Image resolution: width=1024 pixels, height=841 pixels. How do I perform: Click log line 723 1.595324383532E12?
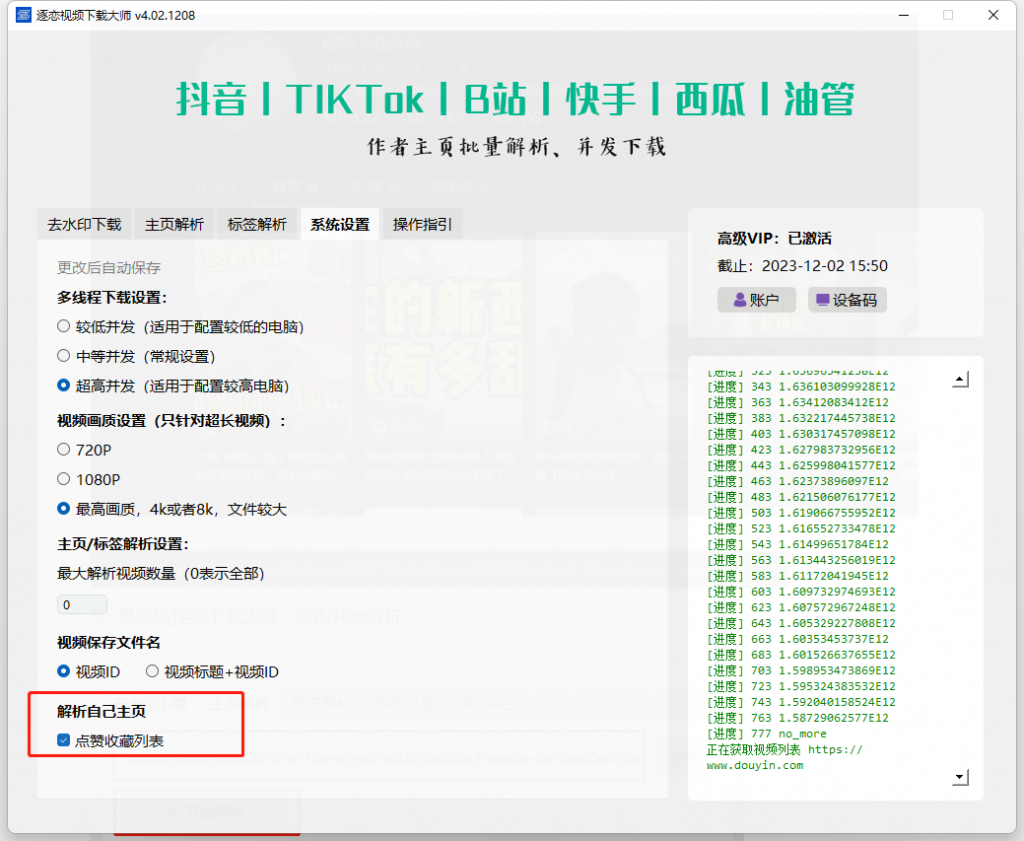pyautogui.click(x=801, y=686)
